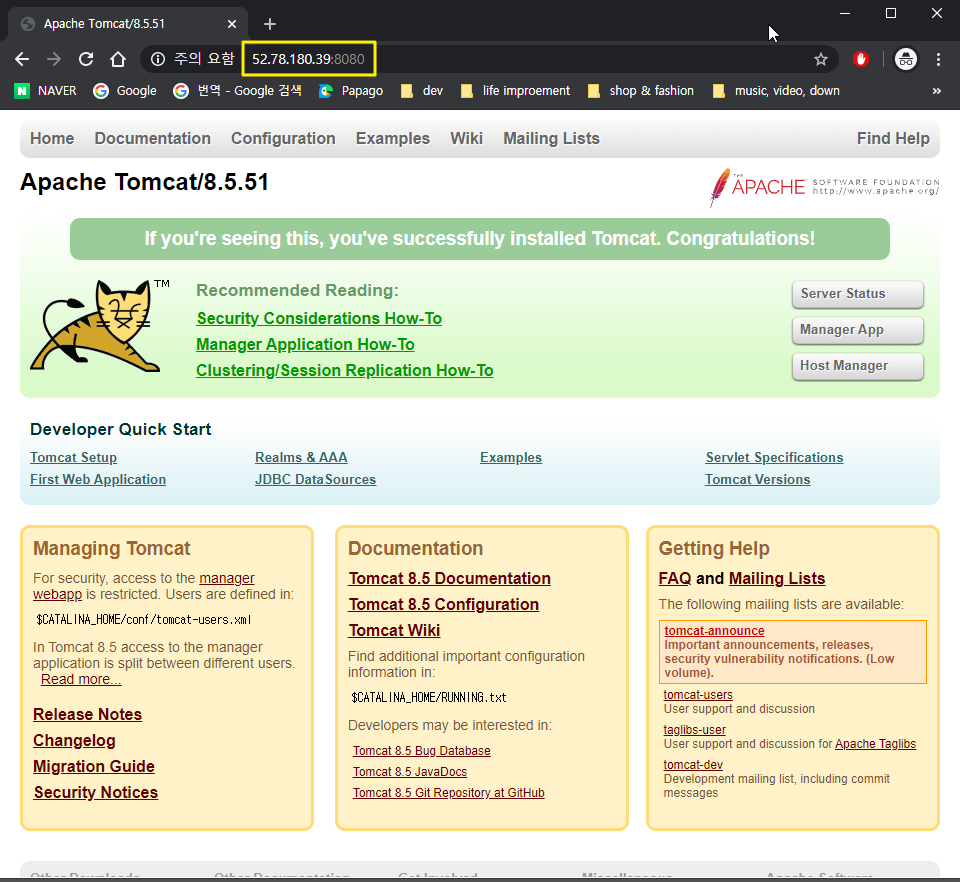Viewport: 960px width, 882px height.
Task: Click the Apache Software Foundation logo
Action: [x=824, y=187]
